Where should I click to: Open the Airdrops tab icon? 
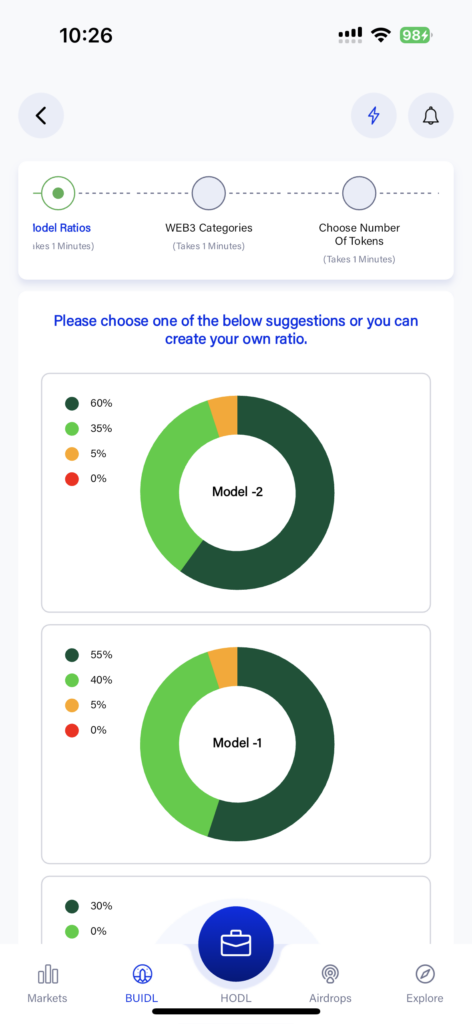point(330,975)
